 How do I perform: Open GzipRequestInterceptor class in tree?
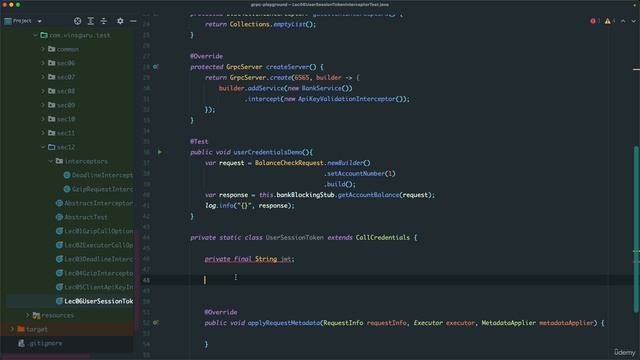click(98, 189)
